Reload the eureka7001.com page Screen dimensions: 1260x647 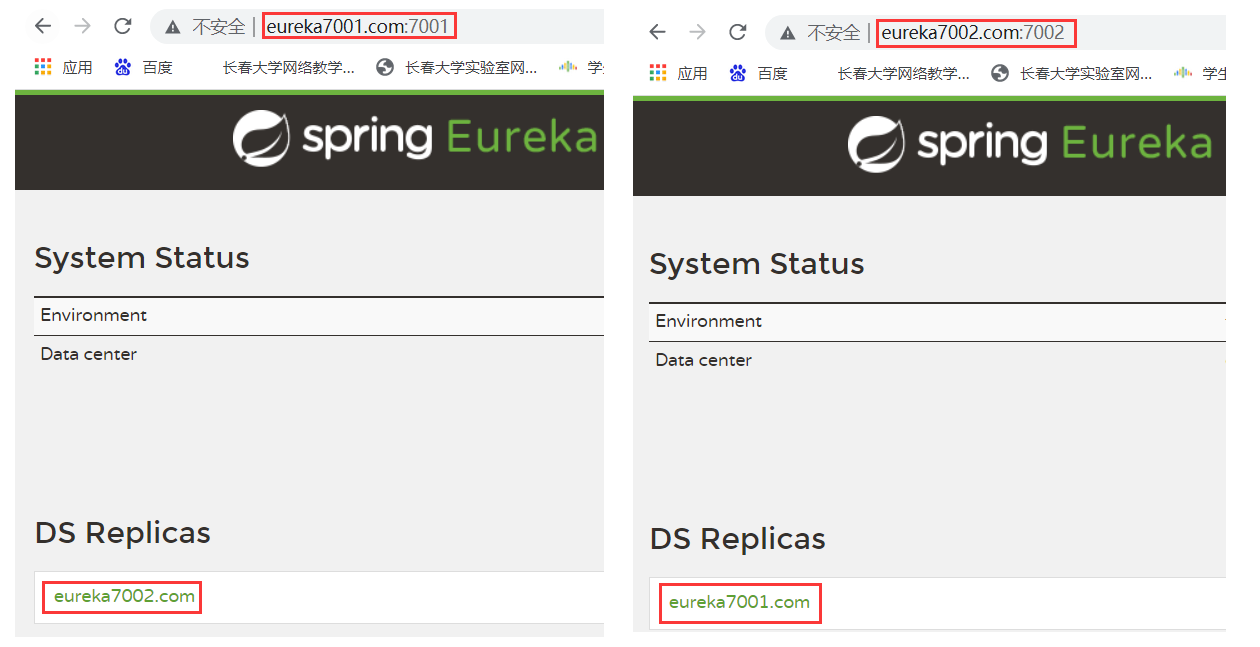pyautogui.click(x=123, y=26)
